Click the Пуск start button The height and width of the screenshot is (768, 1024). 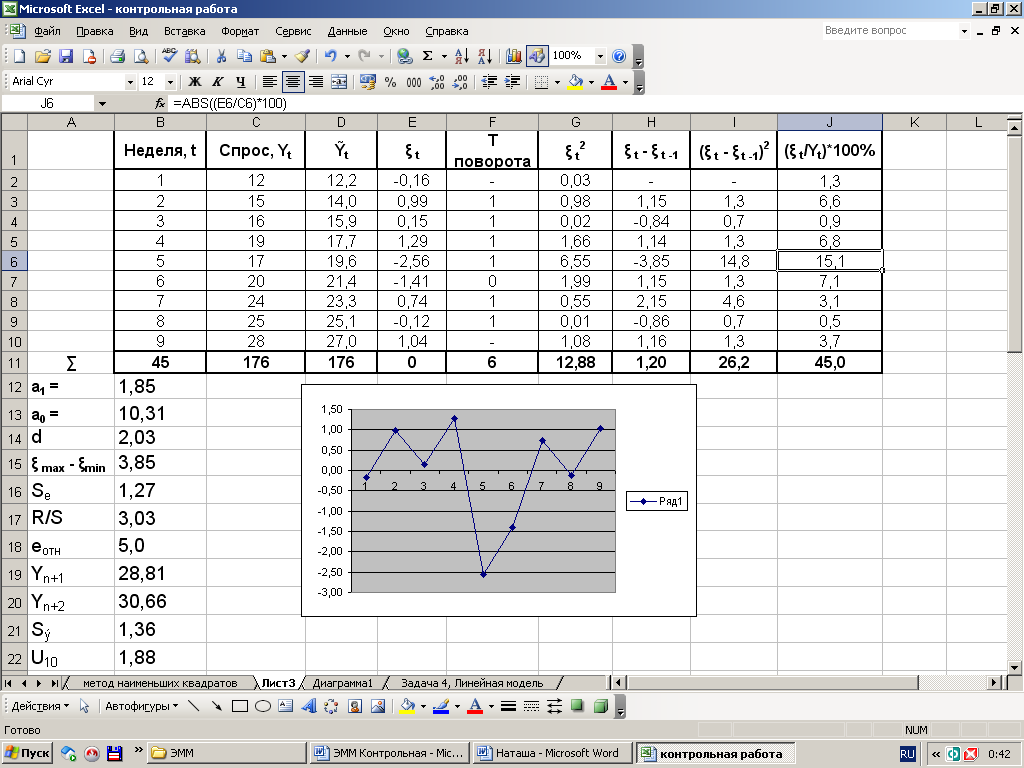tap(28, 753)
